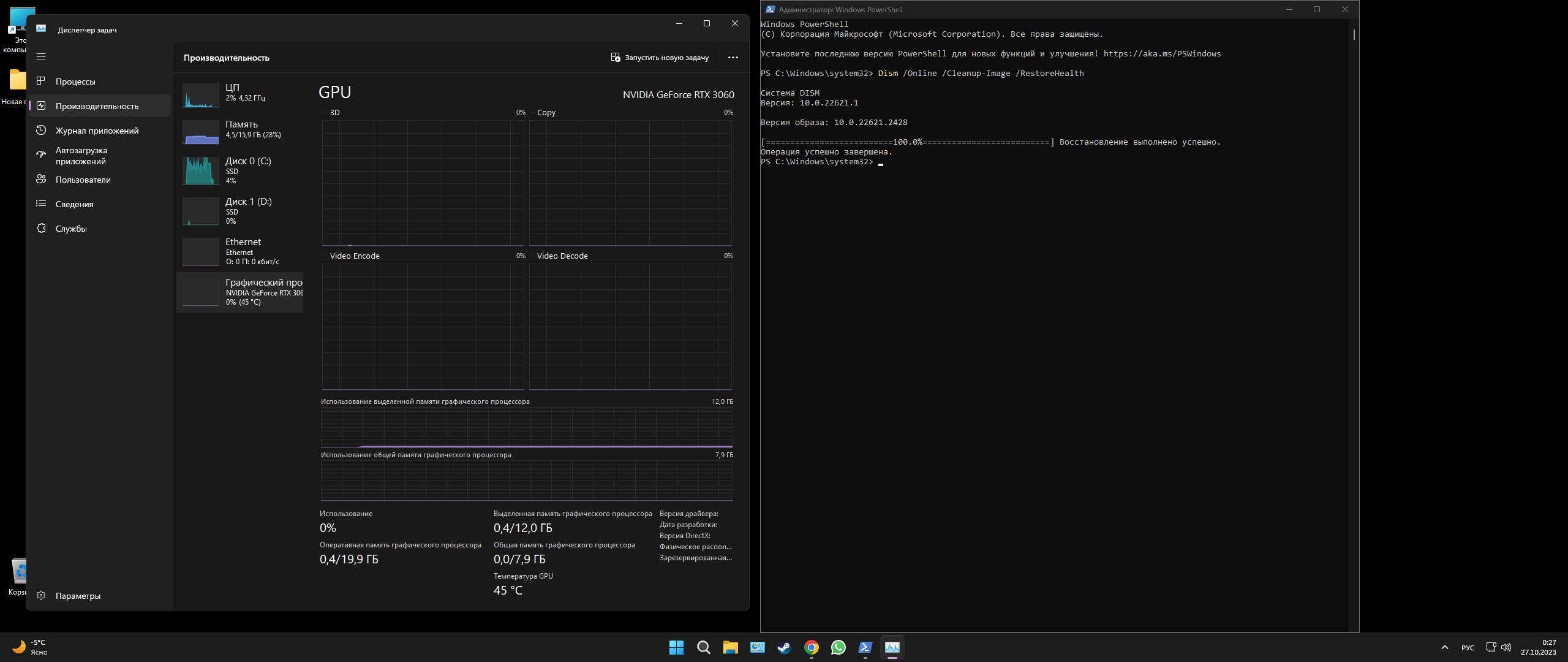
Task: Open taskbar Search
Action: pyautogui.click(x=703, y=647)
